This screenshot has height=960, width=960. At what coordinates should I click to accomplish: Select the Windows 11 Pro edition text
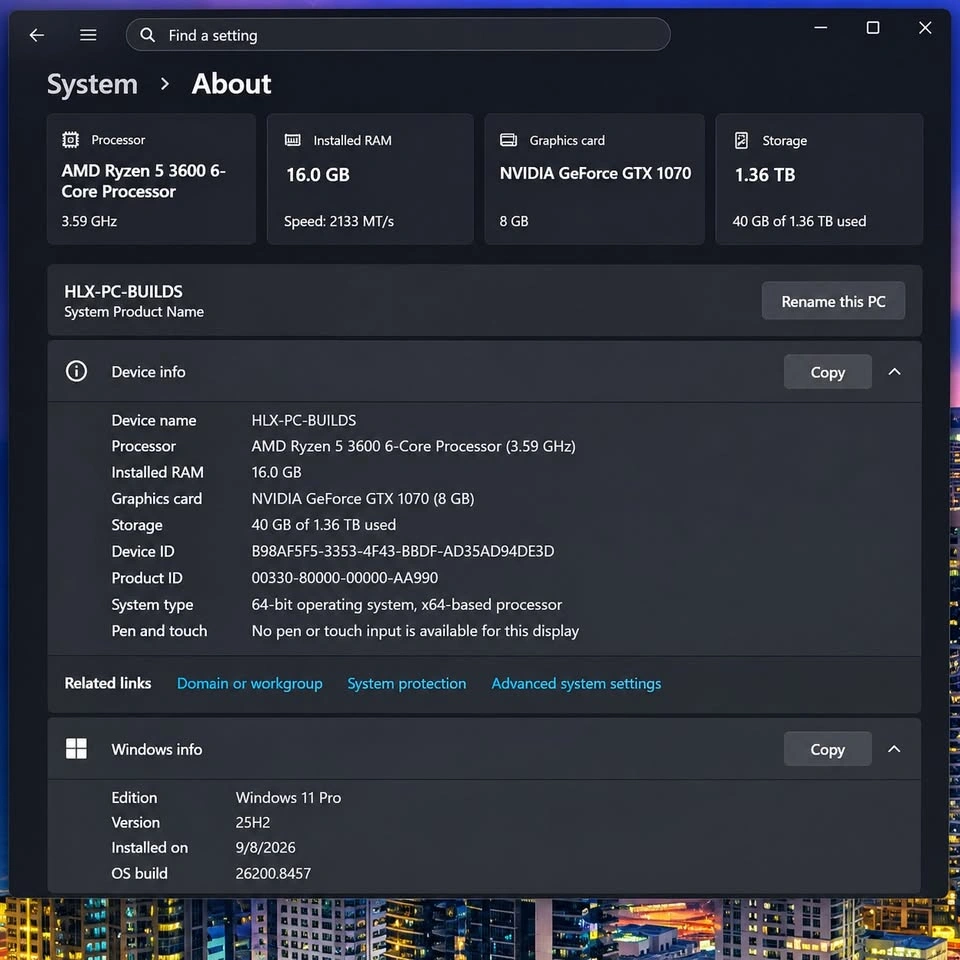(x=288, y=797)
